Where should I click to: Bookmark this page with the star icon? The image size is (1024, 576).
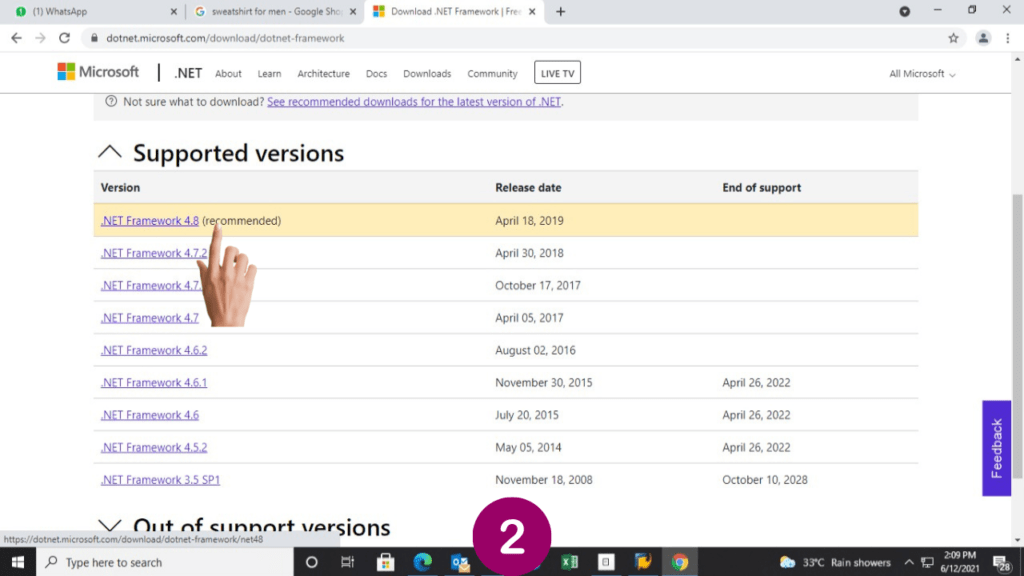[953, 38]
